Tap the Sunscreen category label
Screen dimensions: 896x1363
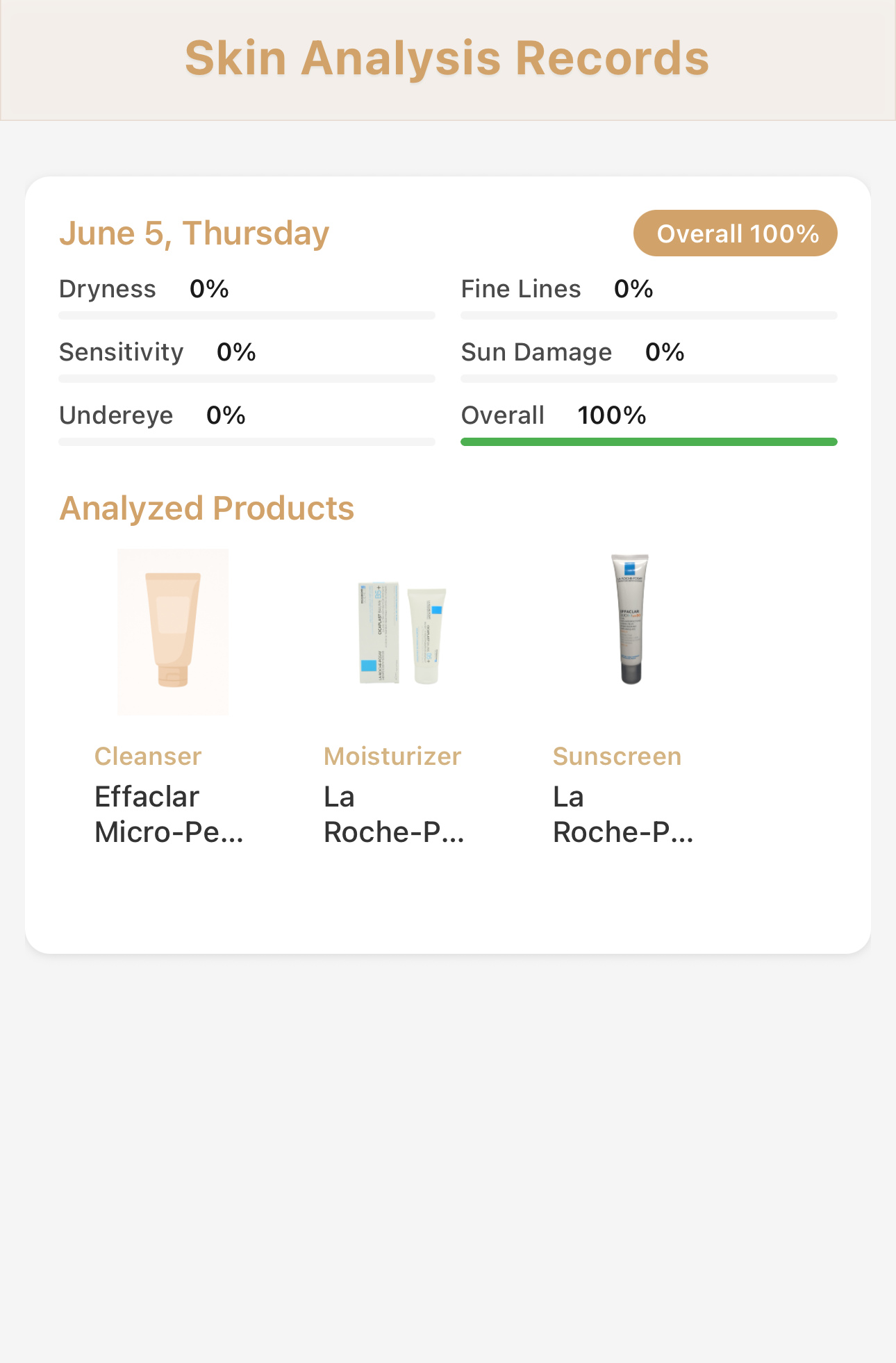(617, 756)
